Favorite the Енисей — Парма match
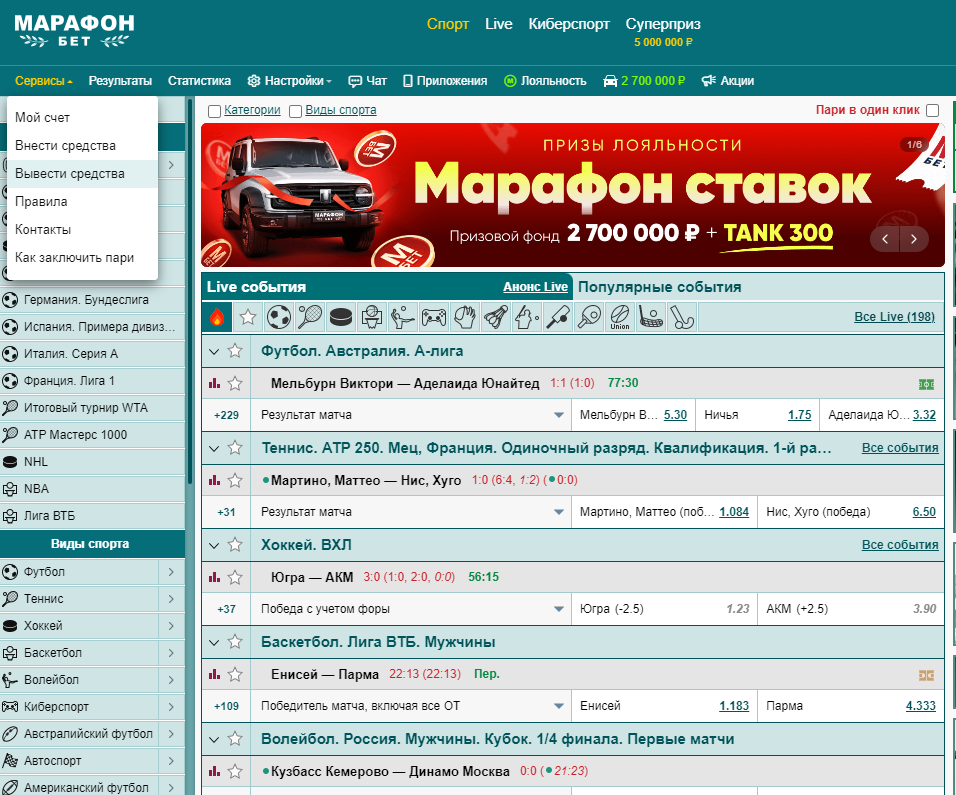This screenshot has width=956, height=795. click(x=235, y=674)
